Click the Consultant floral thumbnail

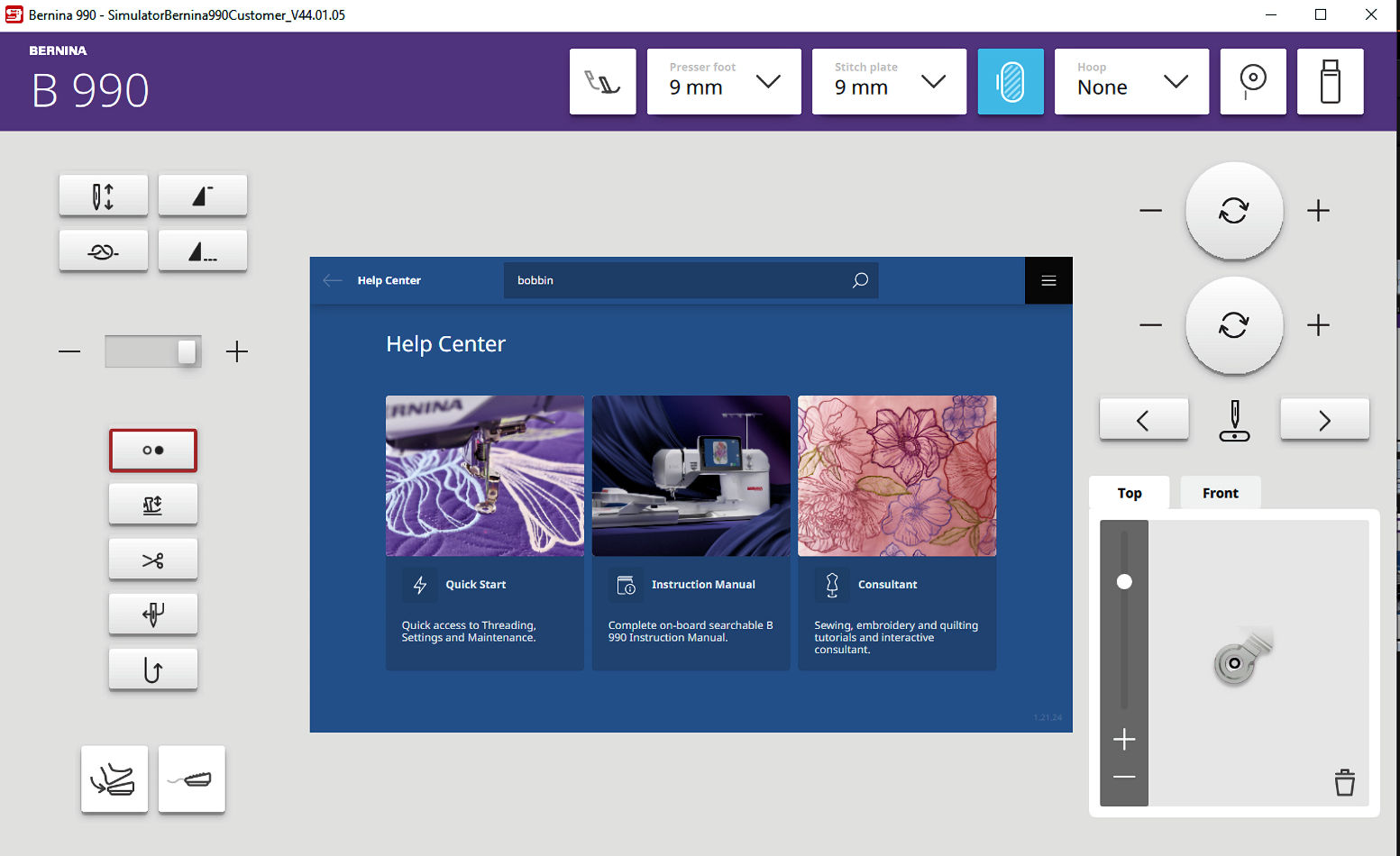click(x=897, y=476)
